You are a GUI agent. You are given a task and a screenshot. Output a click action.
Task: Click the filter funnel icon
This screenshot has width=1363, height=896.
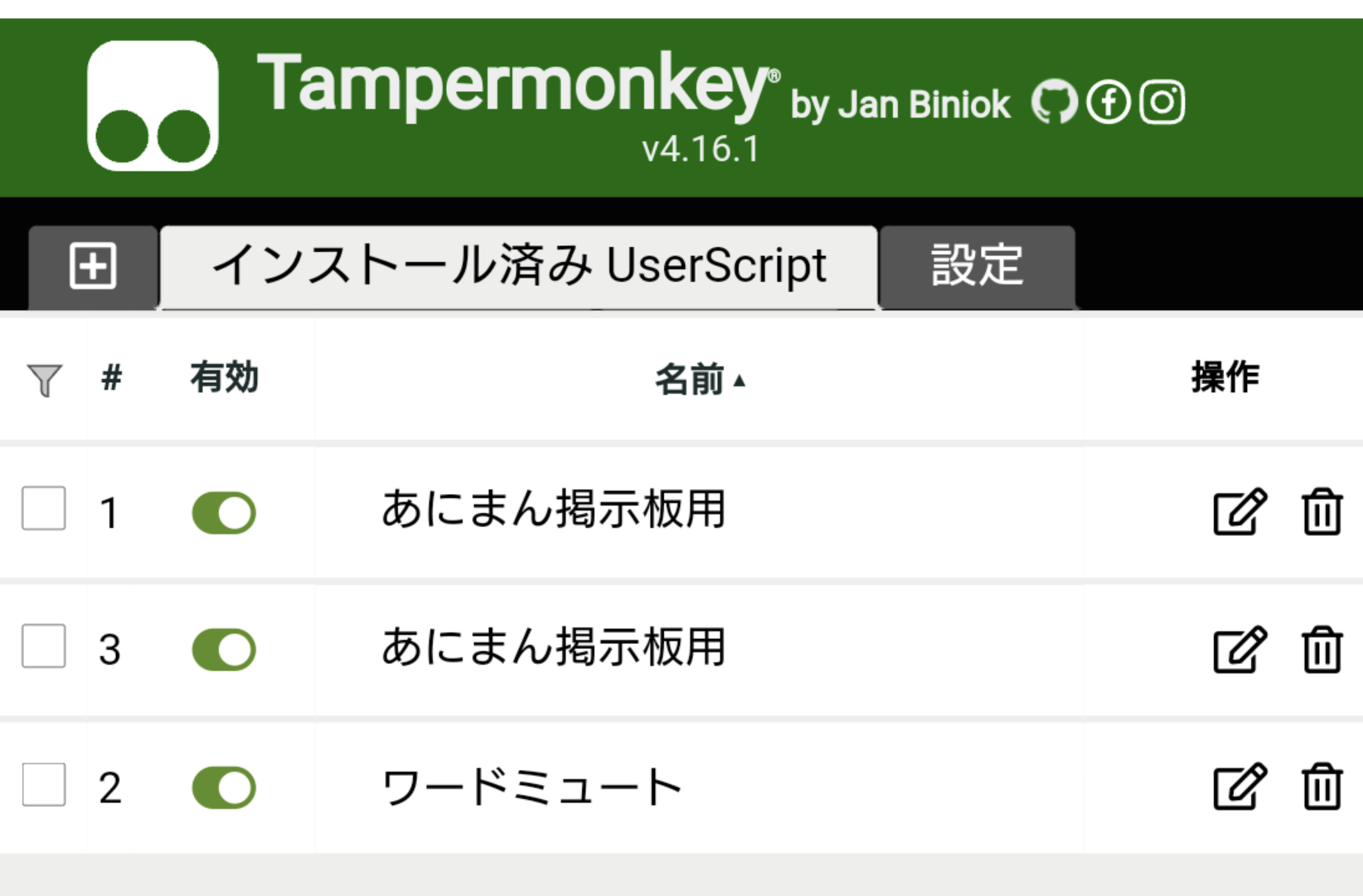pyautogui.click(x=45, y=380)
